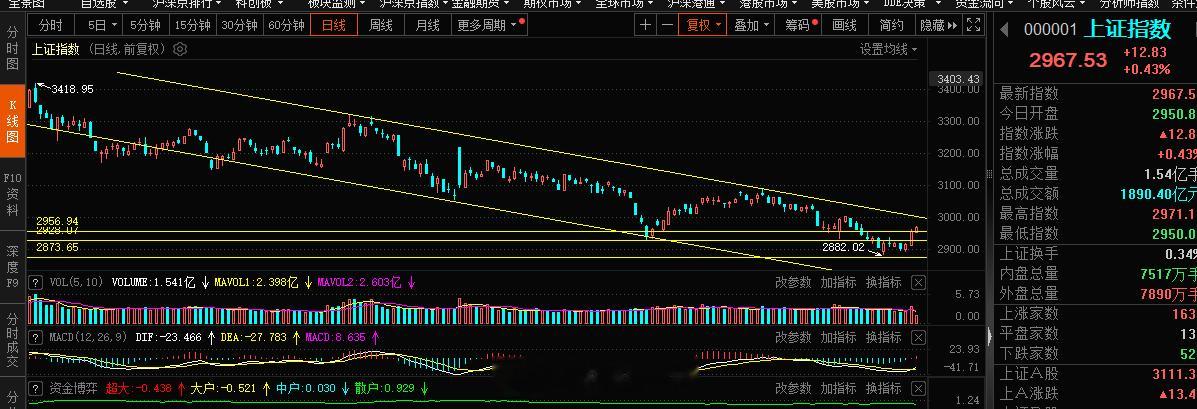Select 30分钟 period tab
This screenshot has width=1197, height=409.
point(239,25)
